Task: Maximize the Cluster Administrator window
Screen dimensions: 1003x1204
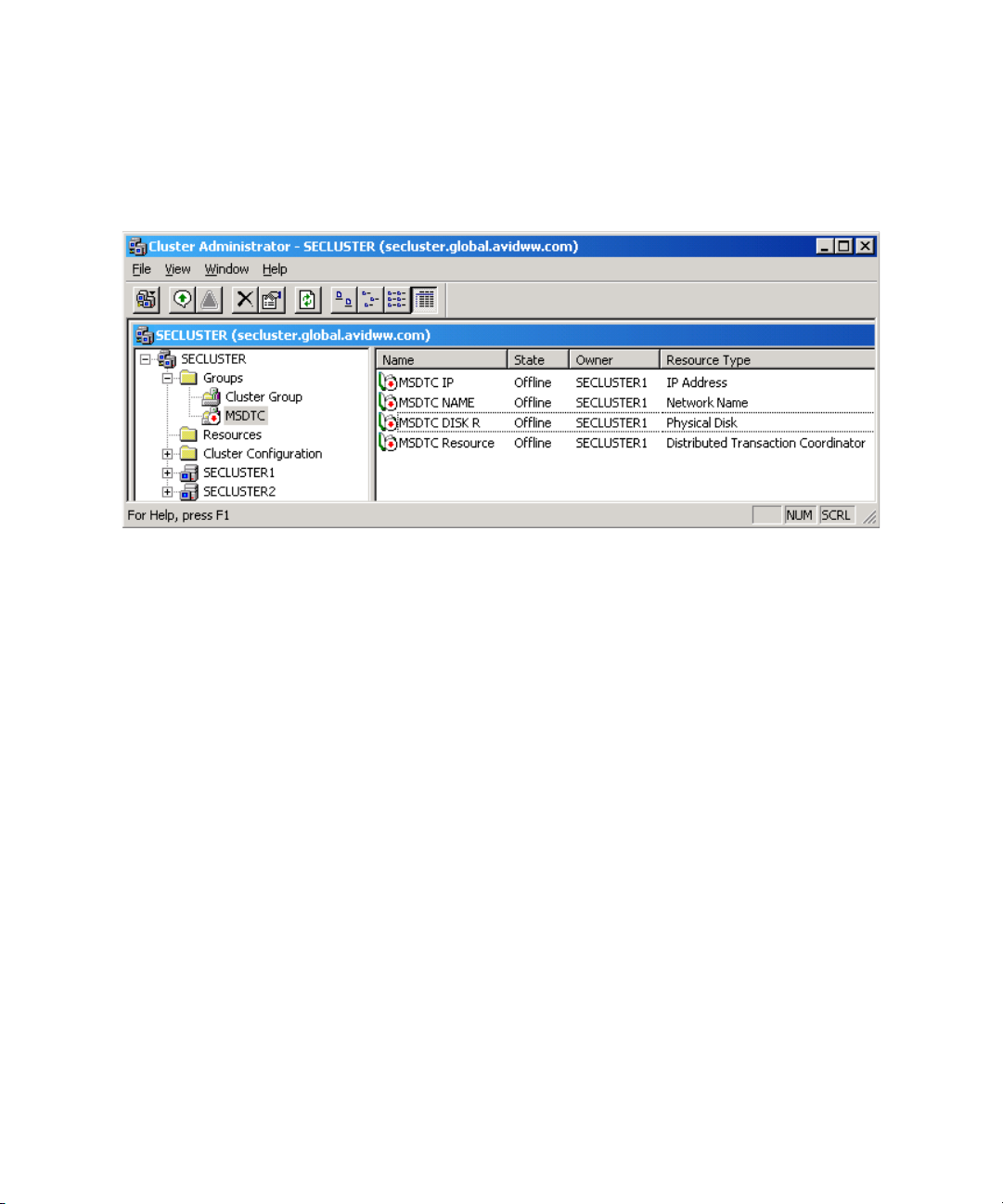Action: pos(843,246)
